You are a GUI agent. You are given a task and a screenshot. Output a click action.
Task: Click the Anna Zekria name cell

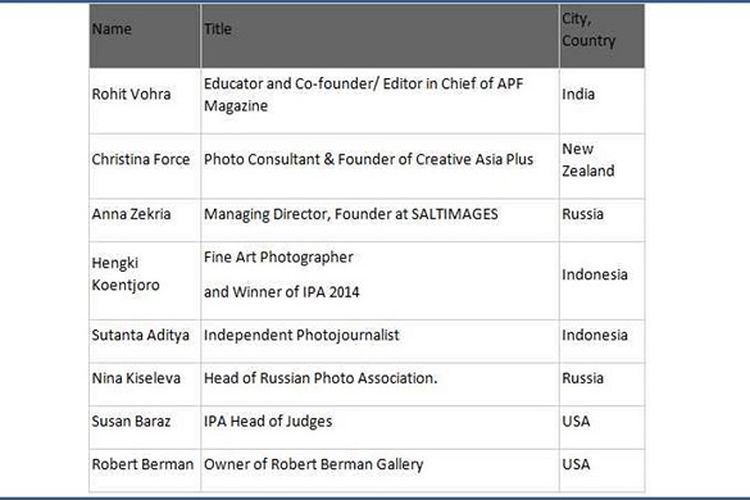pyautogui.click(x=129, y=213)
